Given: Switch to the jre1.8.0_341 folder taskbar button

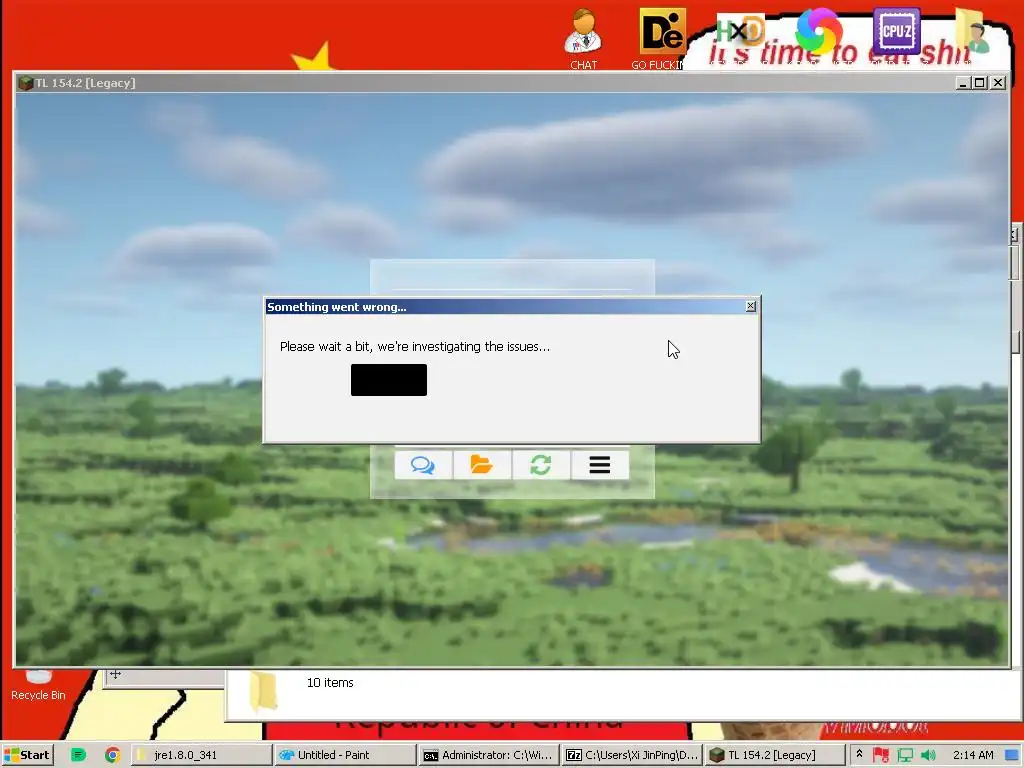Looking at the screenshot, I should point(202,755).
